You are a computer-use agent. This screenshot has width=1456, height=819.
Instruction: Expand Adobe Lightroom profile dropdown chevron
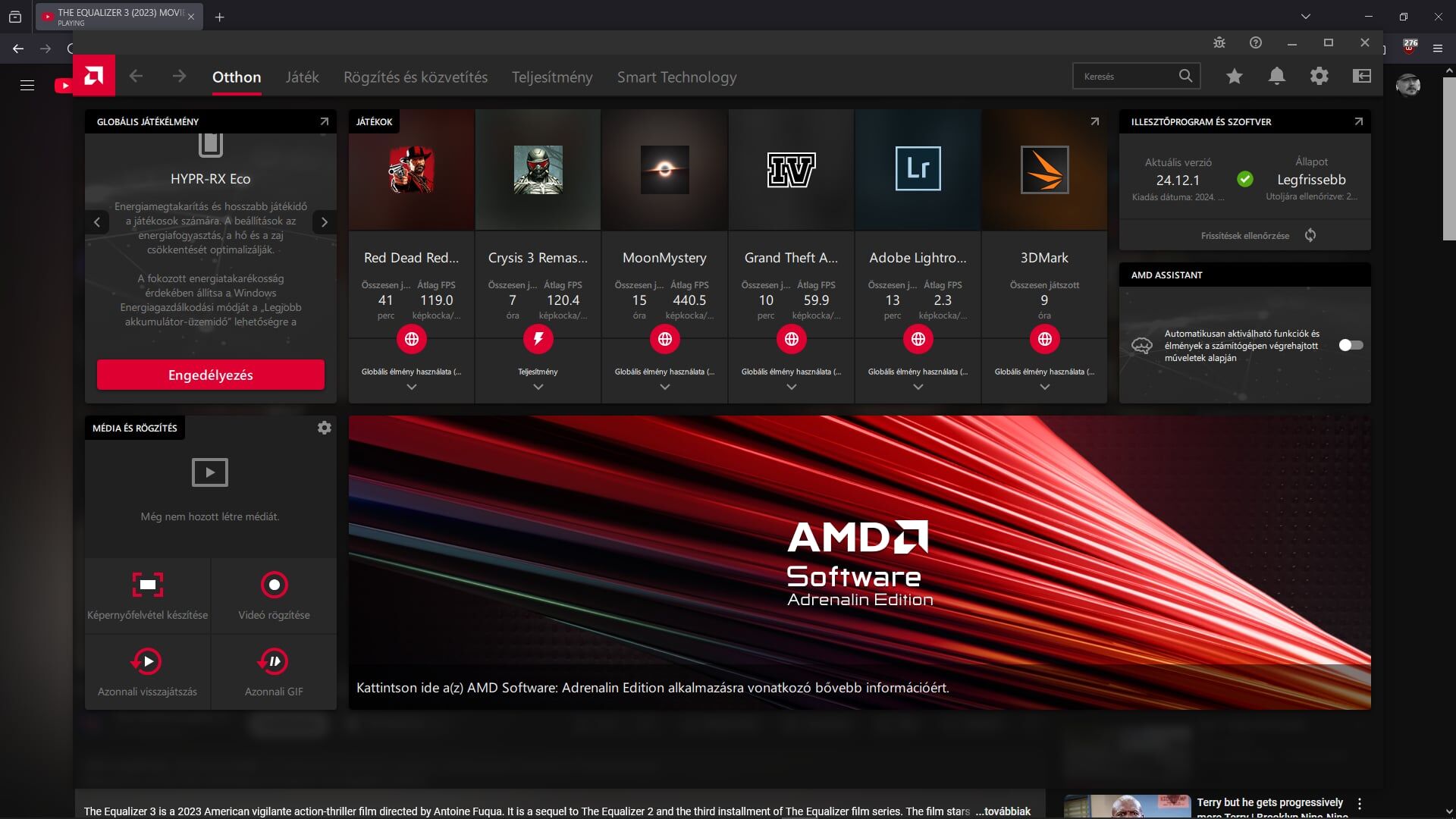918,387
